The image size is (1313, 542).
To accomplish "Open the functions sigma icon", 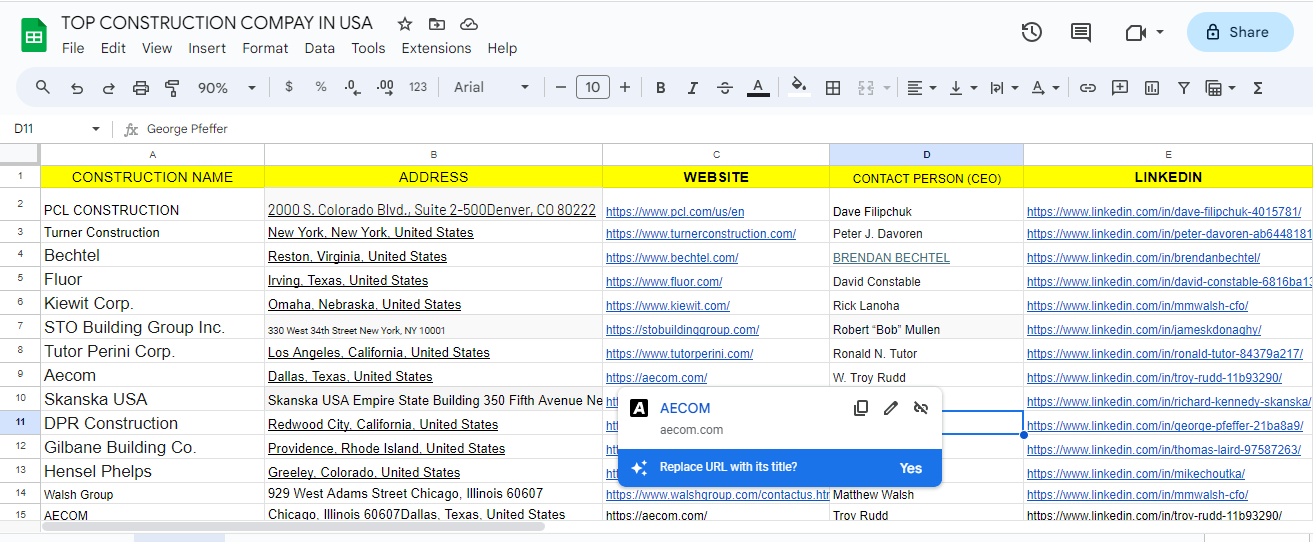I will pyautogui.click(x=1258, y=88).
